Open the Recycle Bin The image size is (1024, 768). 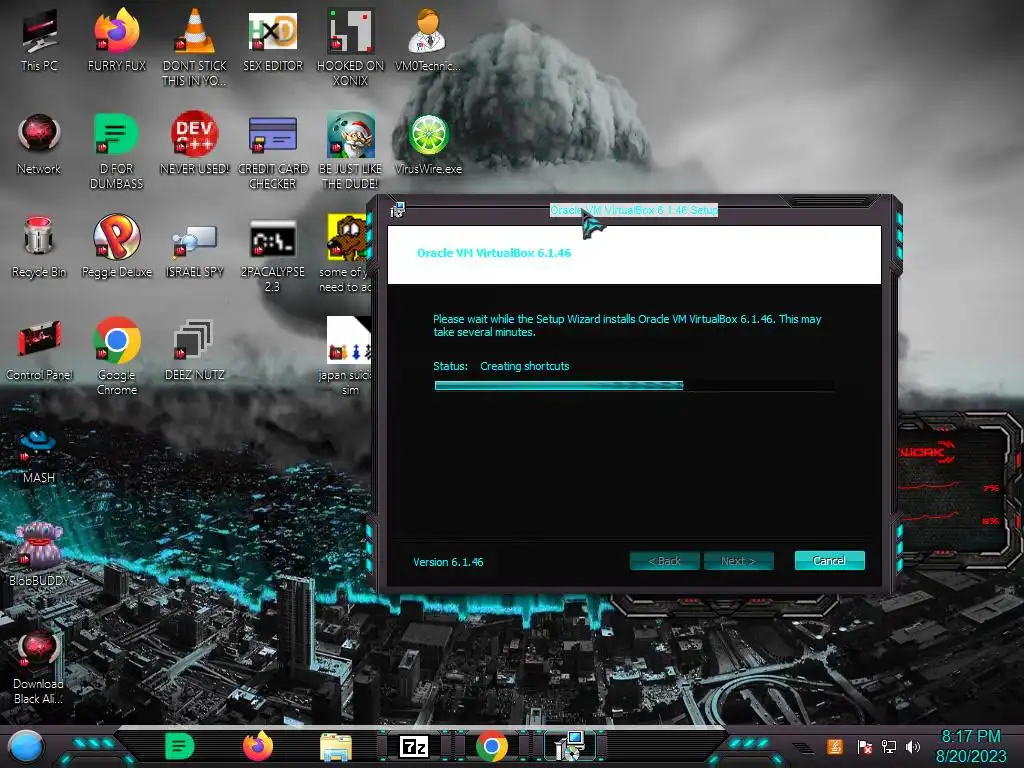coord(39,247)
